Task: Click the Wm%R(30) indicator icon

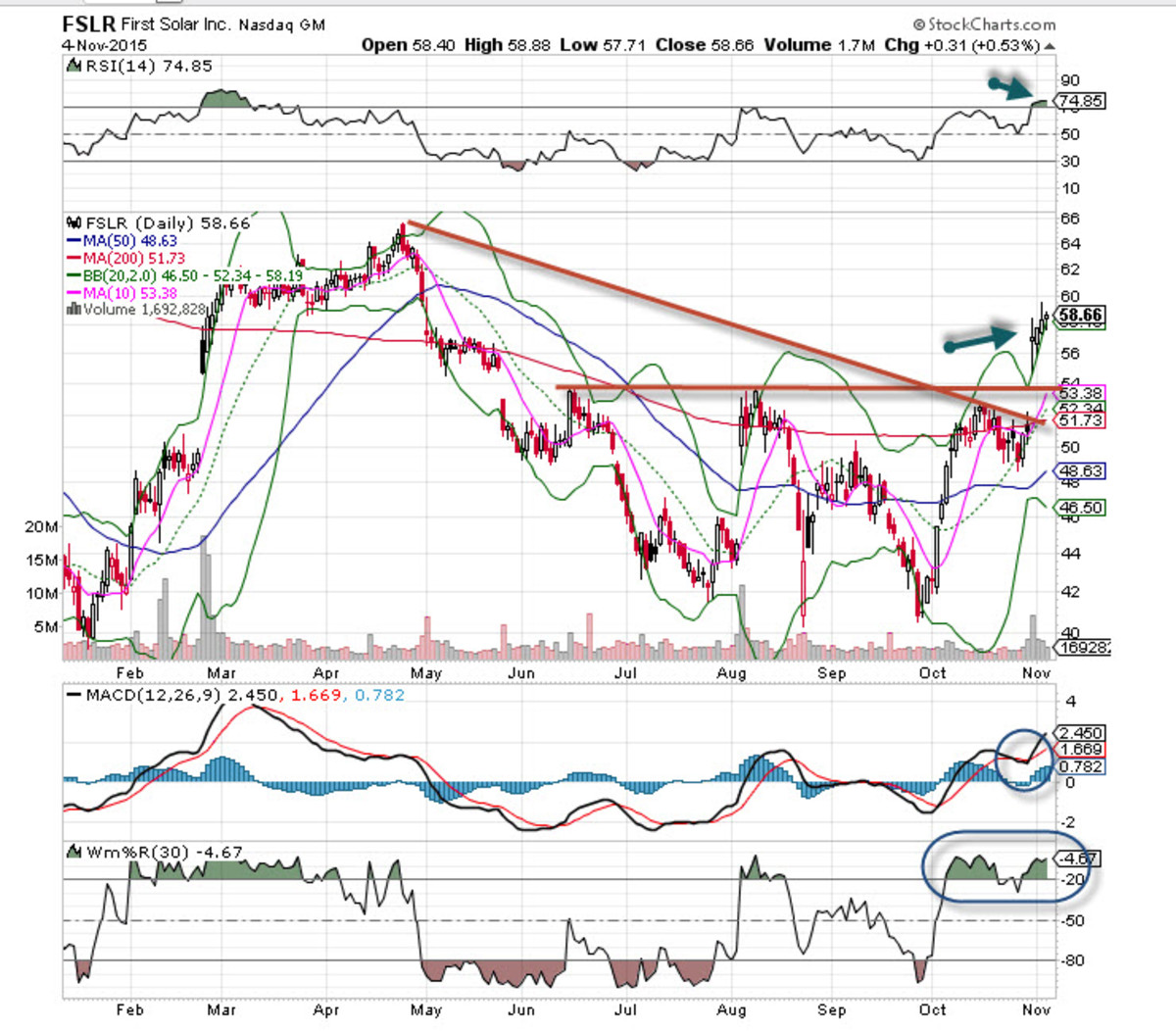Action: (x=74, y=853)
